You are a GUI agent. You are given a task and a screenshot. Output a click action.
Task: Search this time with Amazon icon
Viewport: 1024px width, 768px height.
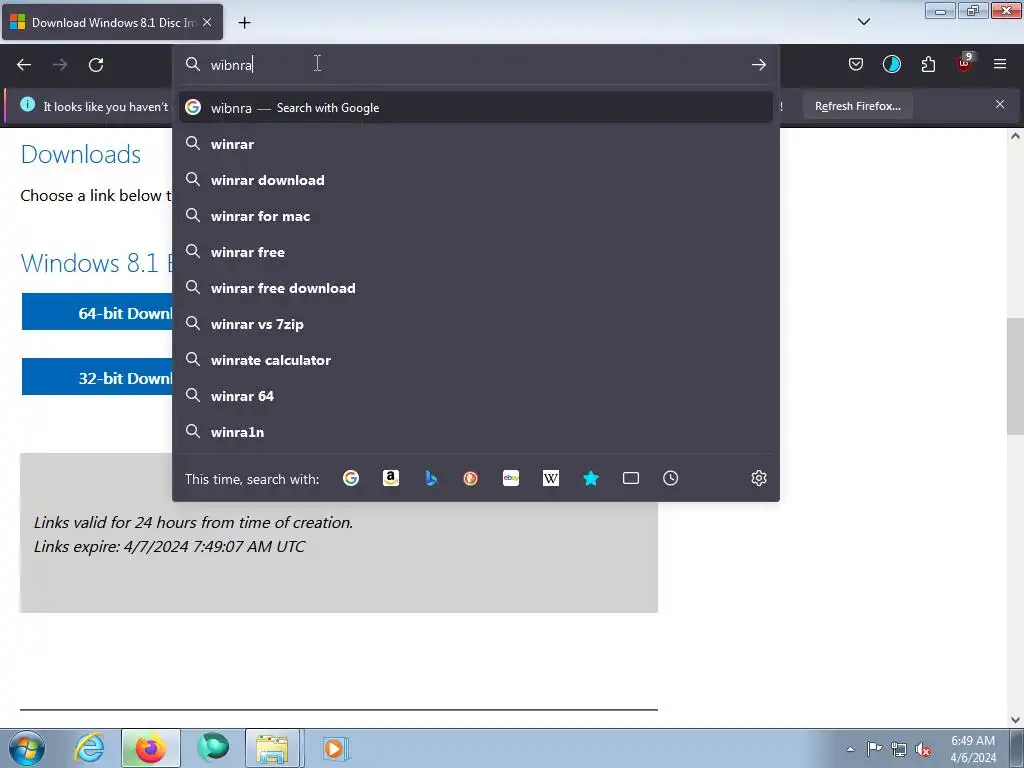click(x=391, y=478)
